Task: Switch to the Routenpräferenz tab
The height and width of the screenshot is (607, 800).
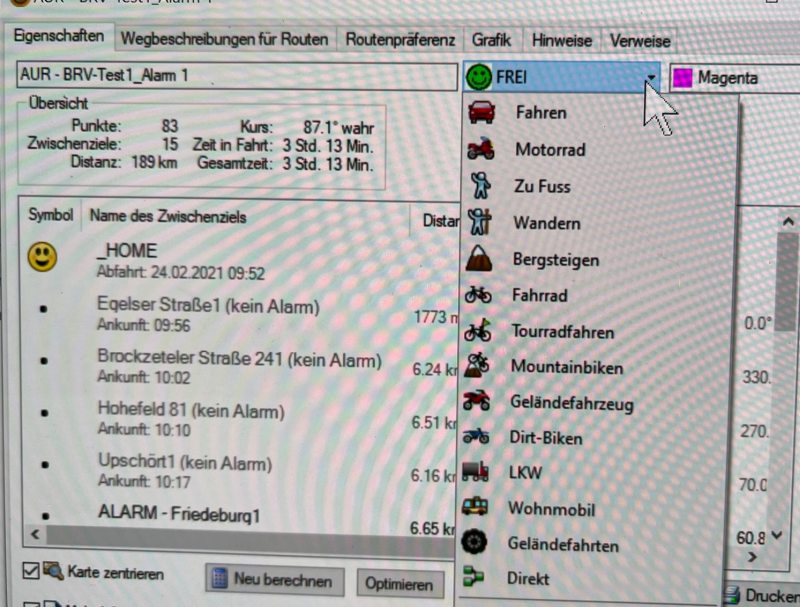Action: click(400, 40)
